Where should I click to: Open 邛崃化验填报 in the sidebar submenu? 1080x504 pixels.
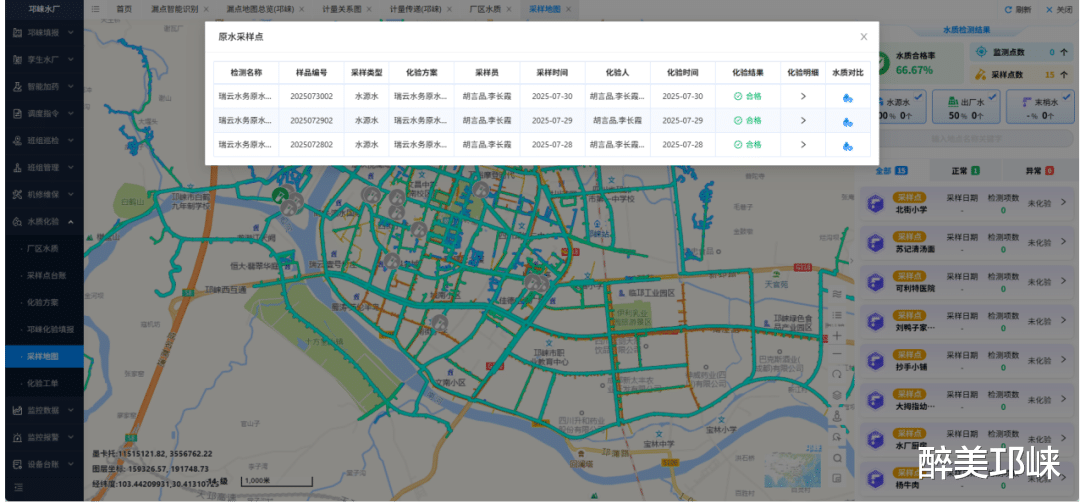coord(44,329)
